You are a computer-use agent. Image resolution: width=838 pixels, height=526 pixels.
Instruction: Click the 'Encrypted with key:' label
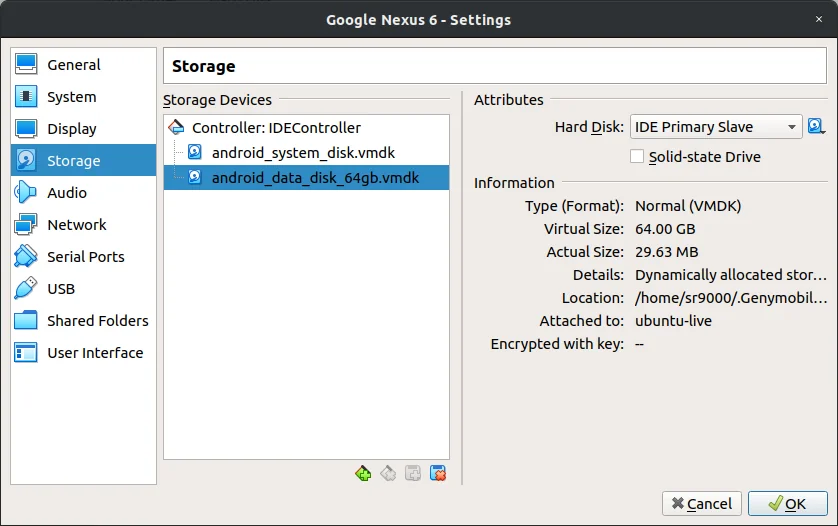(557, 344)
